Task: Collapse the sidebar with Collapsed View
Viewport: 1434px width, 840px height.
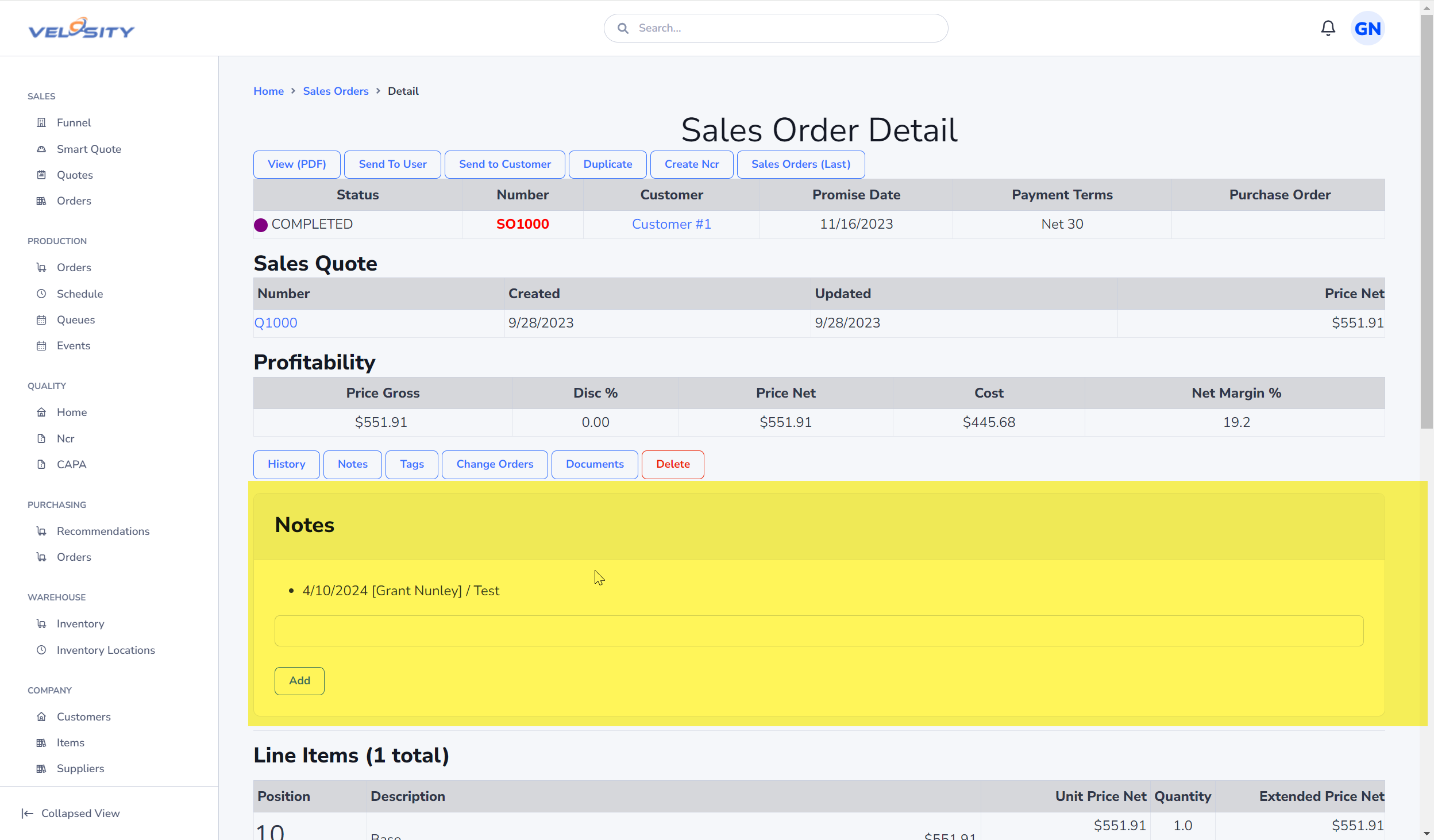Action: [71, 813]
